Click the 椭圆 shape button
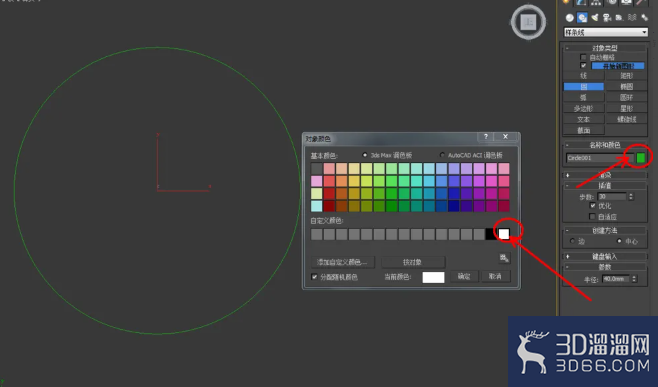This screenshot has width=658, height=387. [627, 86]
